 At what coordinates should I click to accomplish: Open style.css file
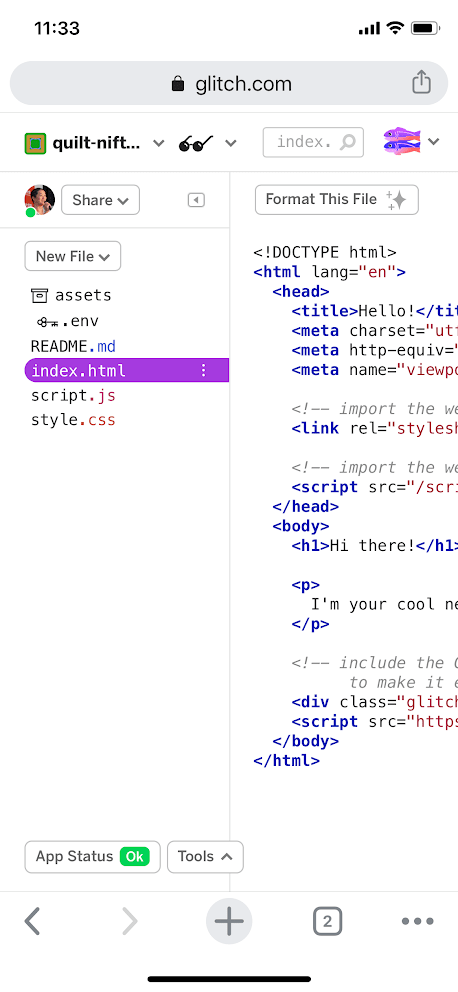coord(73,420)
